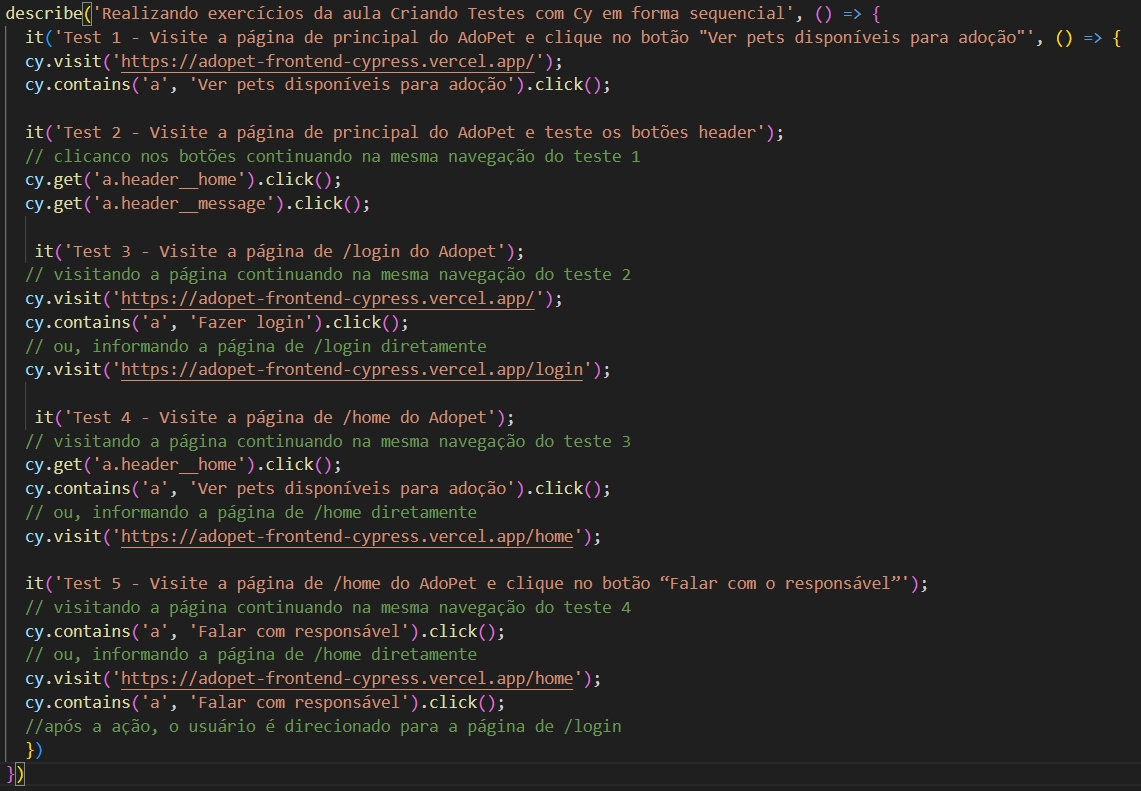The width and height of the screenshot is (1141, 791).
Task: Click the 'Test 5 - Visite a página de /home' it() line
Action: (477, 584)
